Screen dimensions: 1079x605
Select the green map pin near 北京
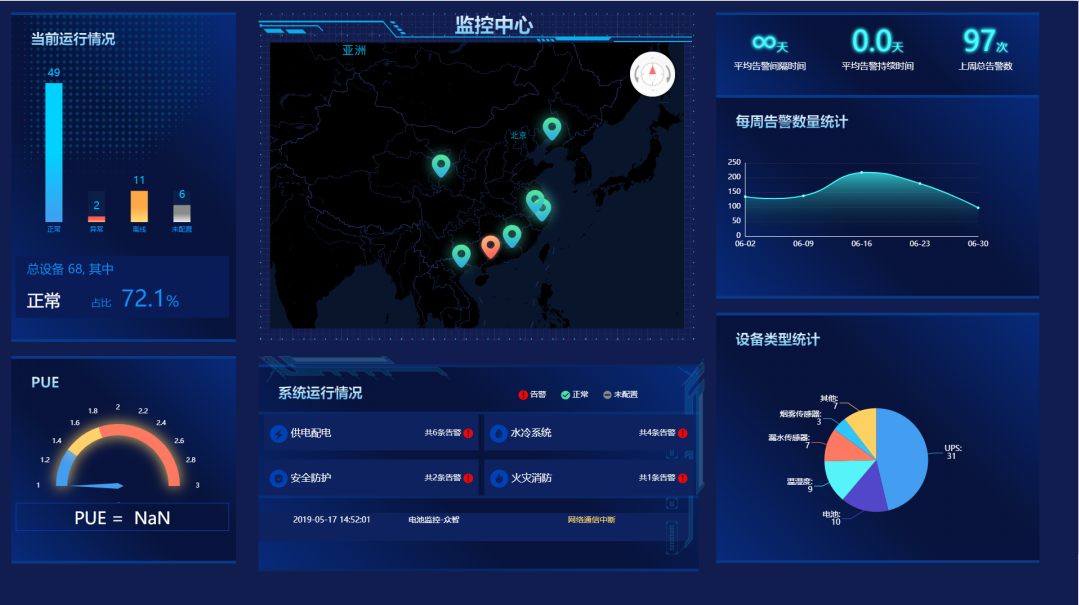552,128
